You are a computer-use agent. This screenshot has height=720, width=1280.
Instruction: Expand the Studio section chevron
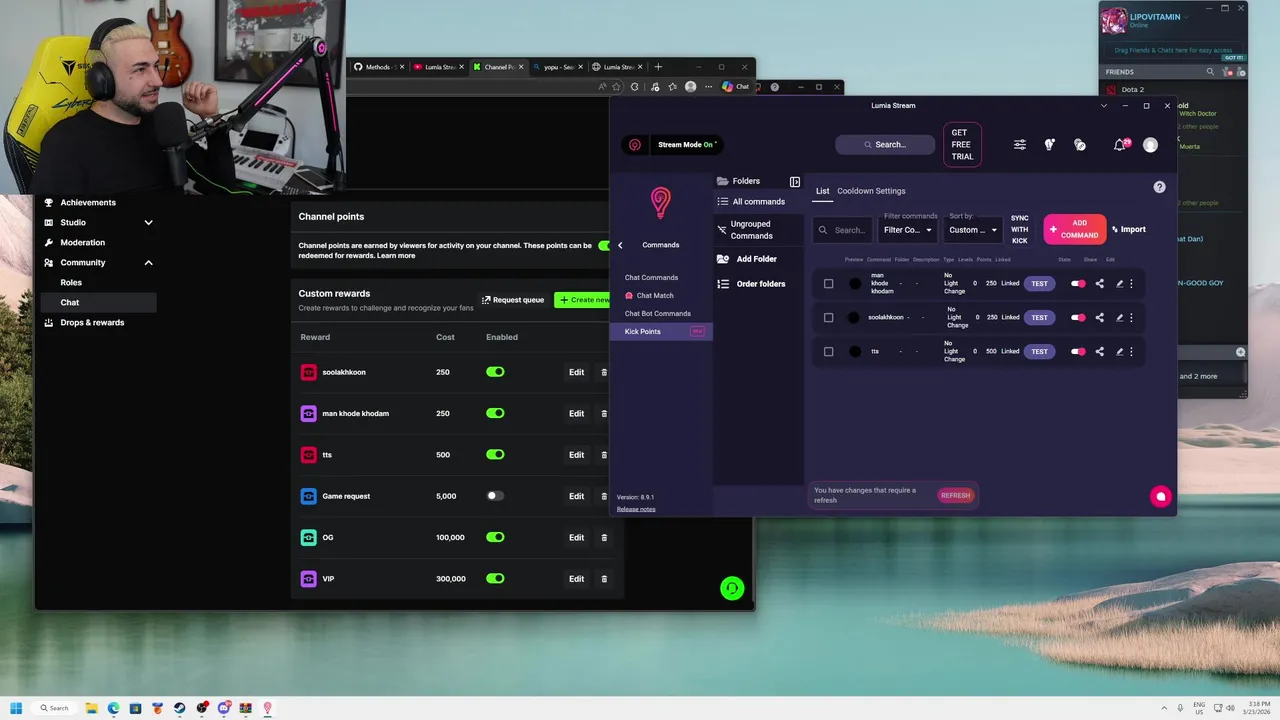[148, 223]
